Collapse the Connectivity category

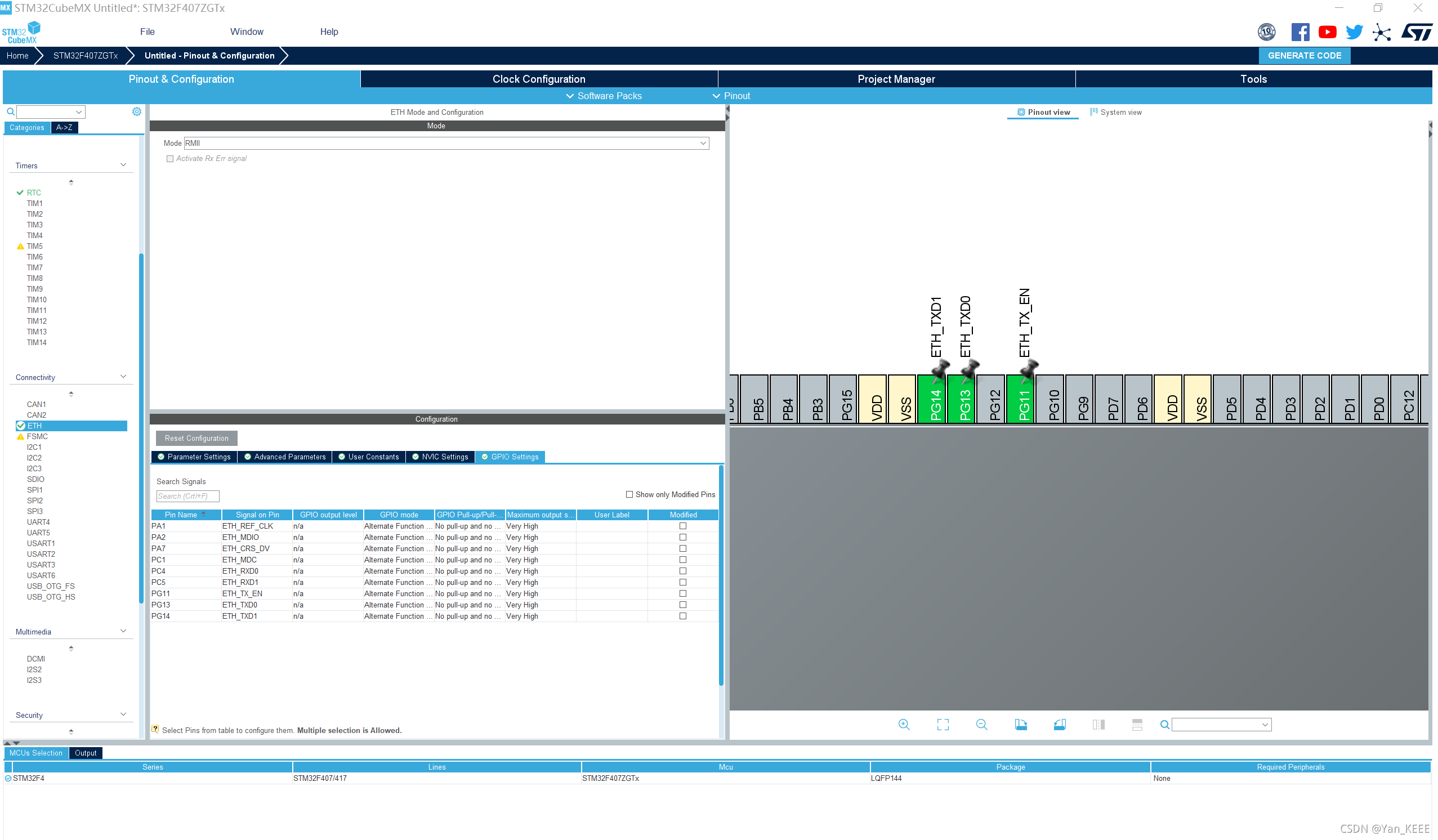coord(123,377)
